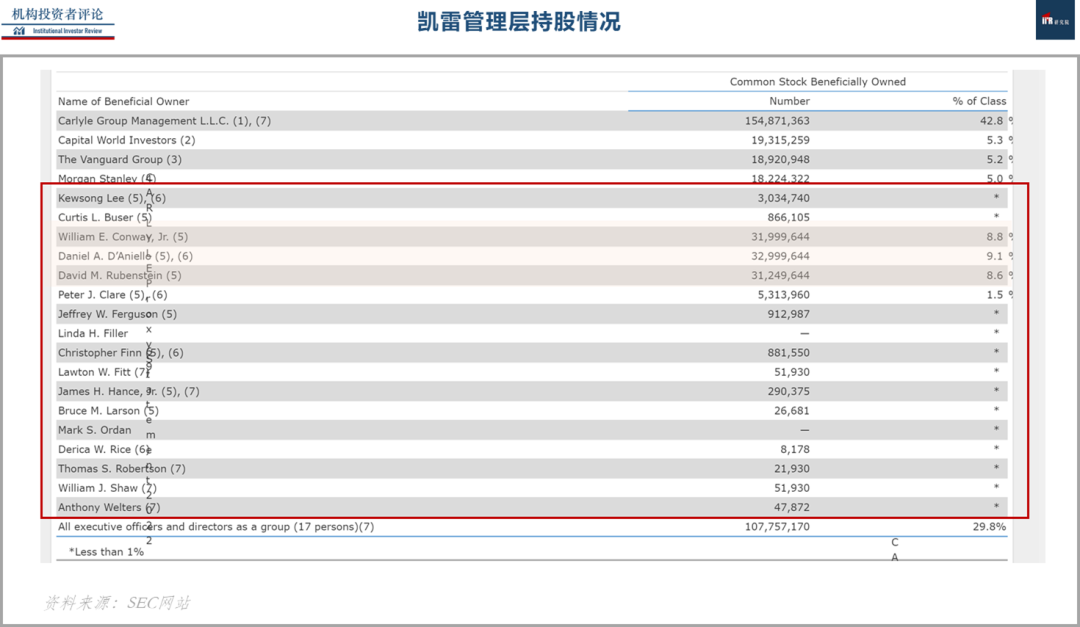The image size is (1080, 627).
Task: Click the value 21,930
Action: pos(792,468)
